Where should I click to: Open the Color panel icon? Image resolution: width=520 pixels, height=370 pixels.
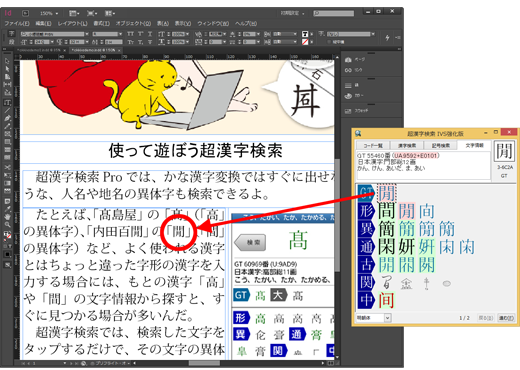pyautogui.click(x=348, y=96)
